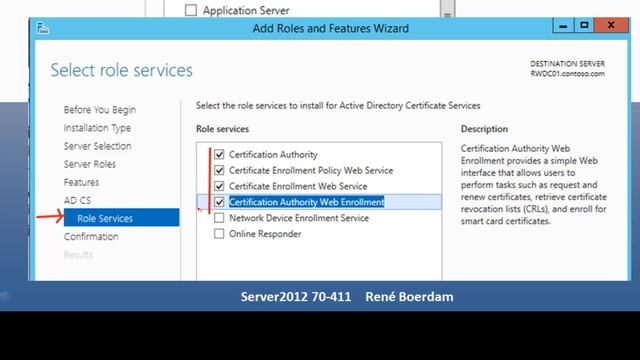Screen dimensions: 640x360
Task: Check Application Server in background window
Action: pyautogui.click(x=191, y=10)
